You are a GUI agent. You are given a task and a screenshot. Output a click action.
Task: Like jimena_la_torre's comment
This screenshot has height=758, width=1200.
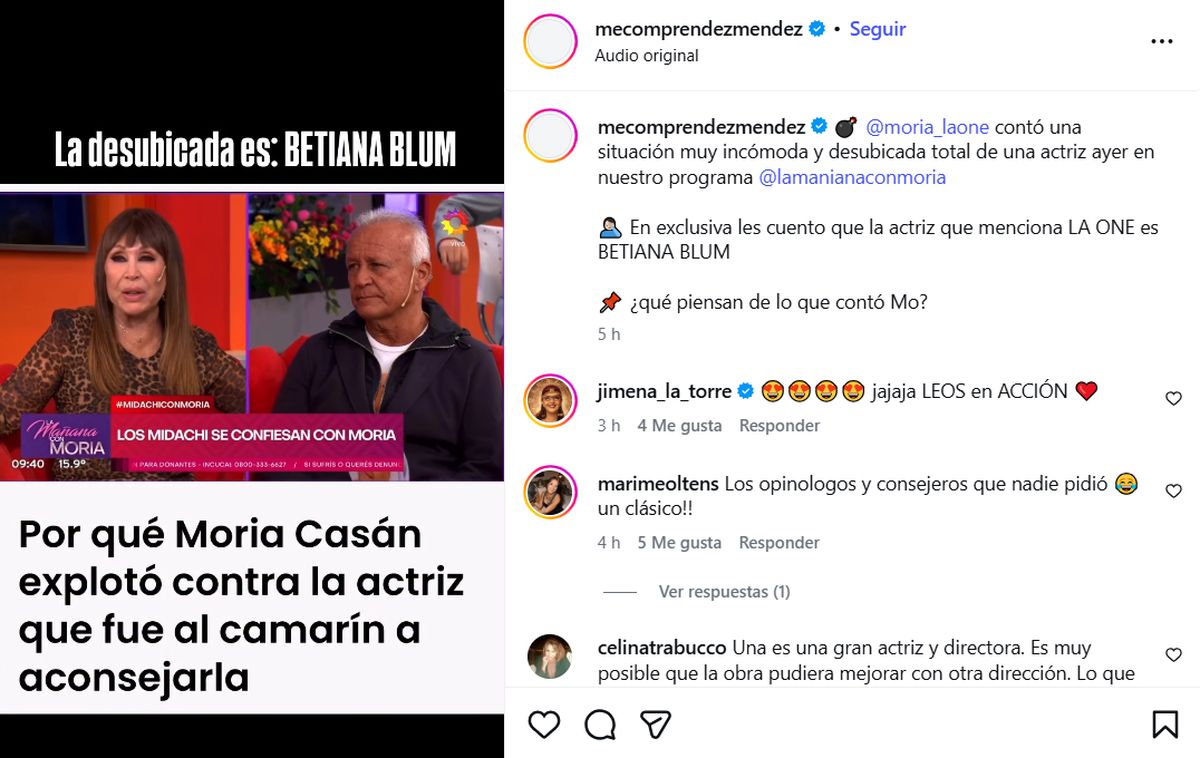(x=1174, y=398)
